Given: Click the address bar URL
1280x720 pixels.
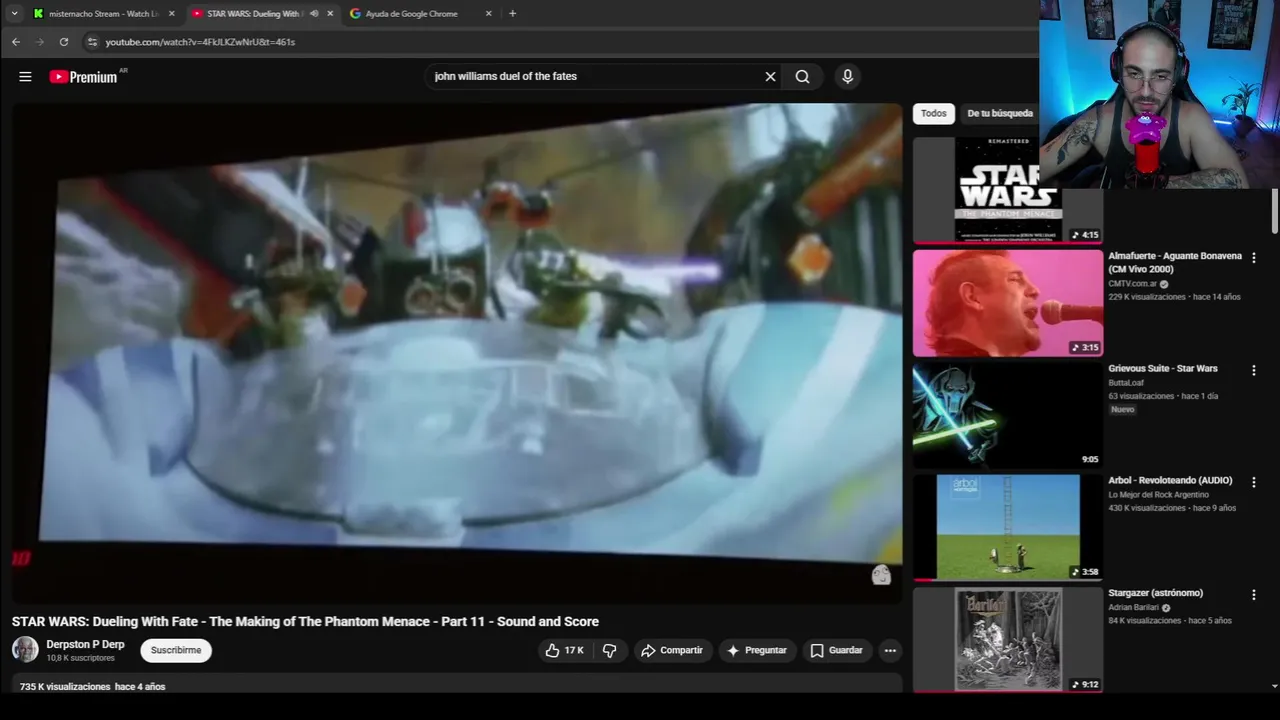Looking at the screenshot, I should (x=200, y=42).
